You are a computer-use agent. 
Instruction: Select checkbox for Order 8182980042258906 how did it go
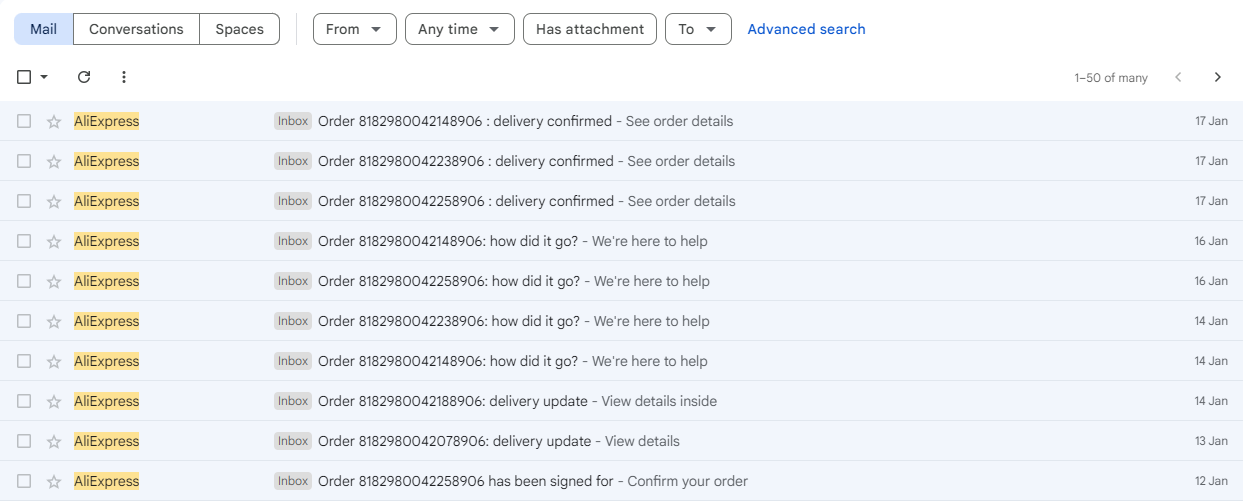(24, 281)
